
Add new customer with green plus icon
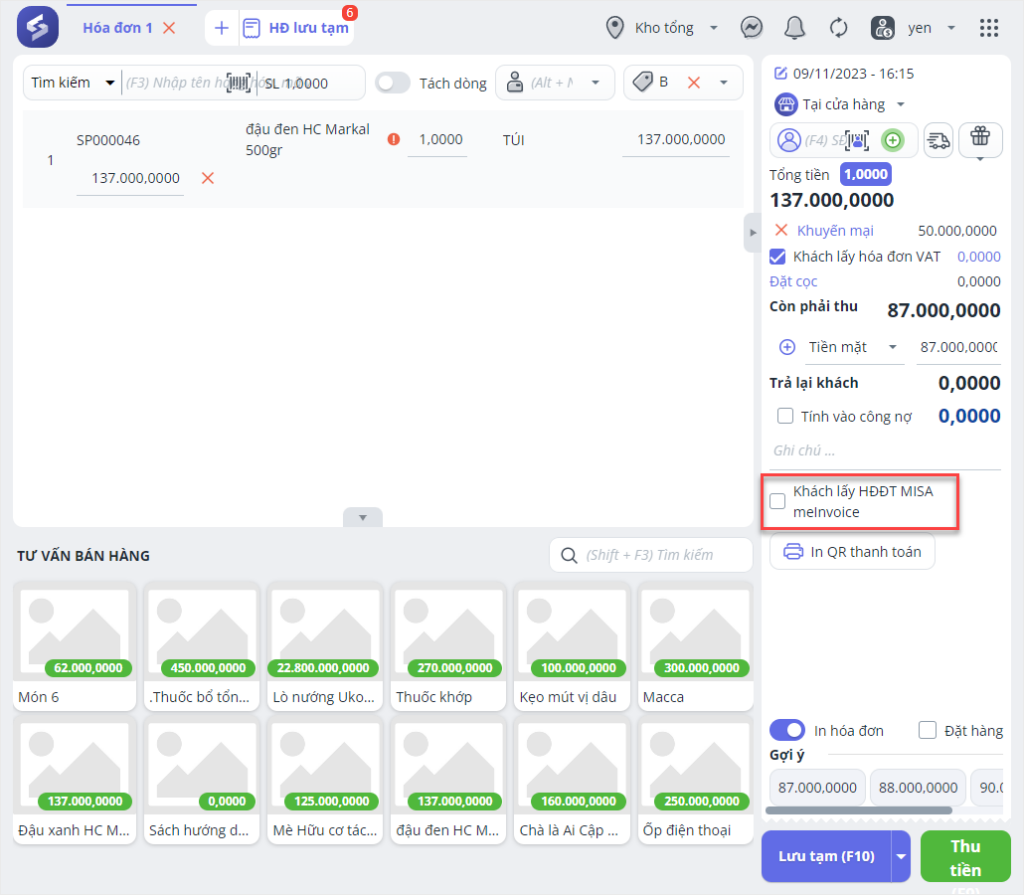coord(893,140)
